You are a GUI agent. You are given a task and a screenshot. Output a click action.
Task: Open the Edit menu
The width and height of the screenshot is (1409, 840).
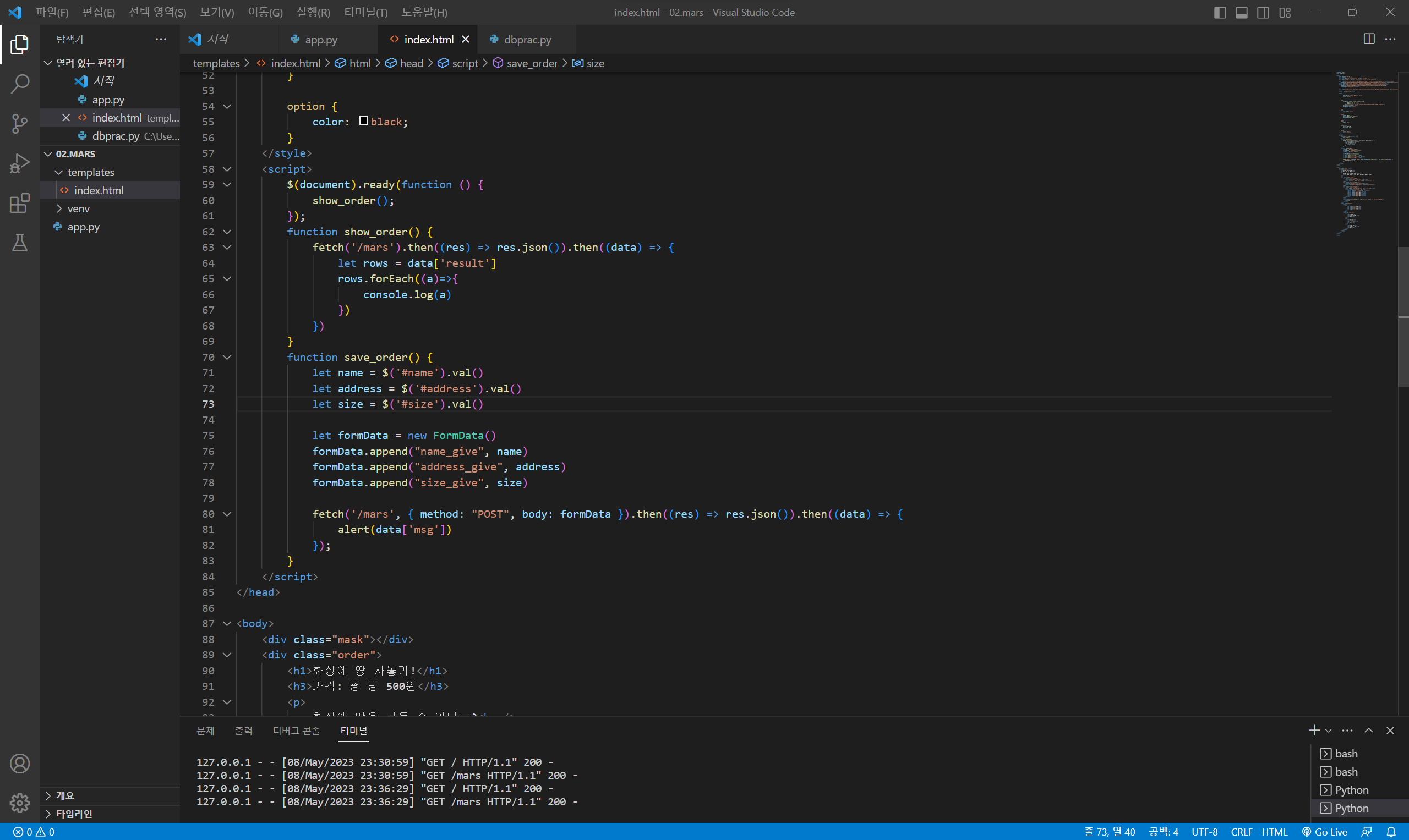(x=99, y=13)
